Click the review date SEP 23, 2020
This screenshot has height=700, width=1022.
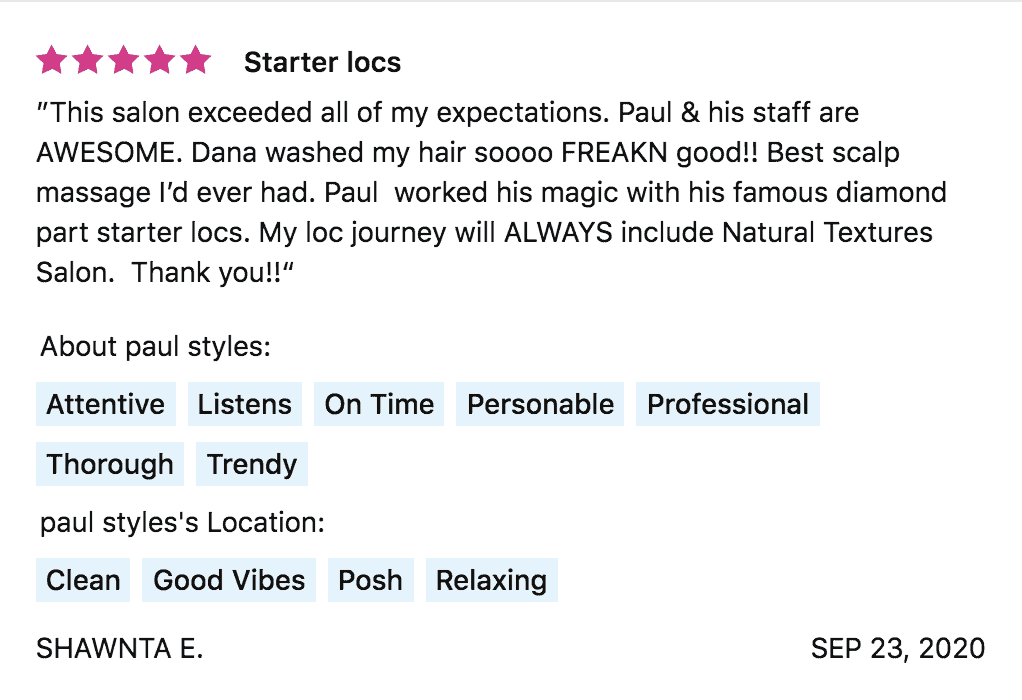(x=898, y=648)
